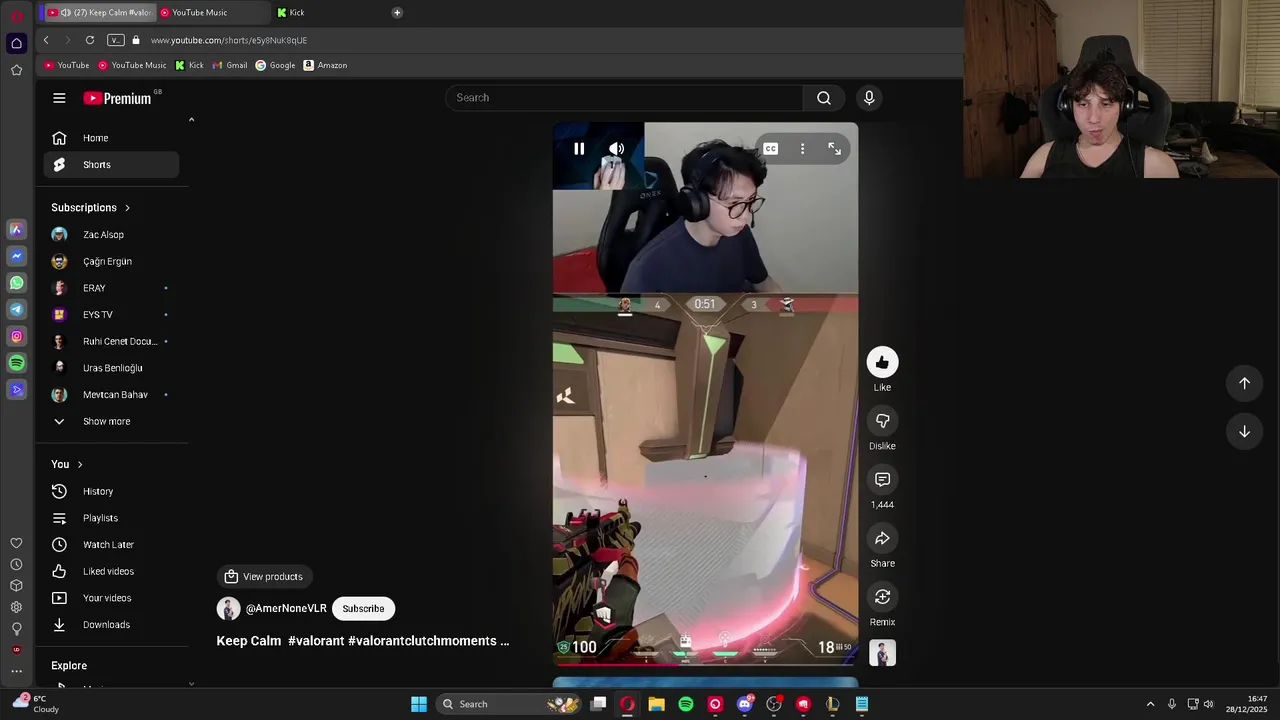The height and width of the screenshot is (720, 1280).
Task: Open Messenger in Opera sidebar
Action: 16,256
